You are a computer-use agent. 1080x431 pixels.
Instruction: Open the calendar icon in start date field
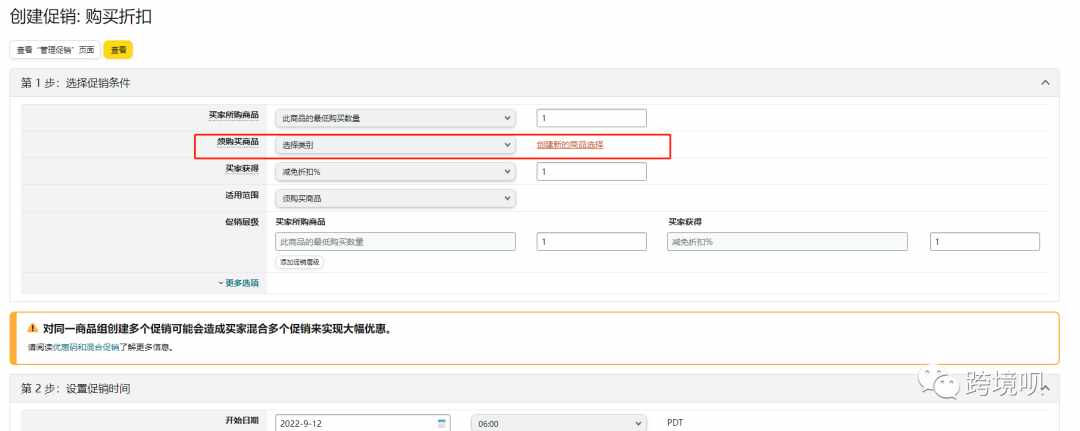pos(442,423)
